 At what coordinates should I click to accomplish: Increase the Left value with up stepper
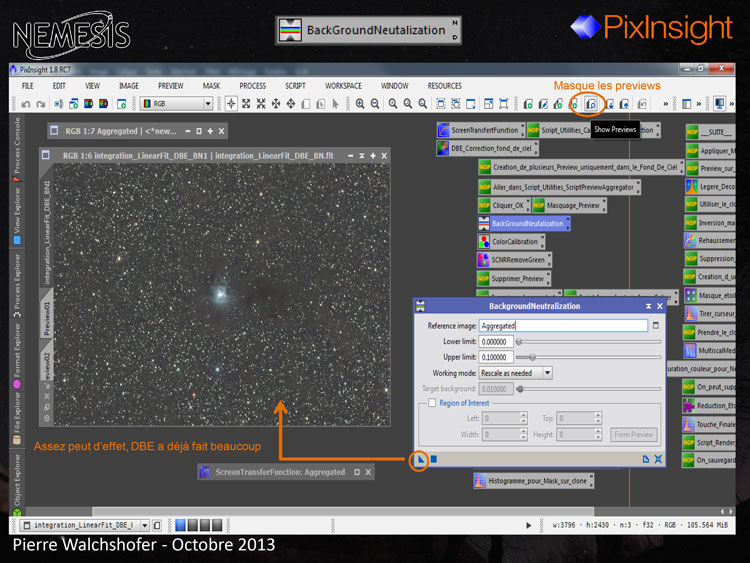coord(523,415)
